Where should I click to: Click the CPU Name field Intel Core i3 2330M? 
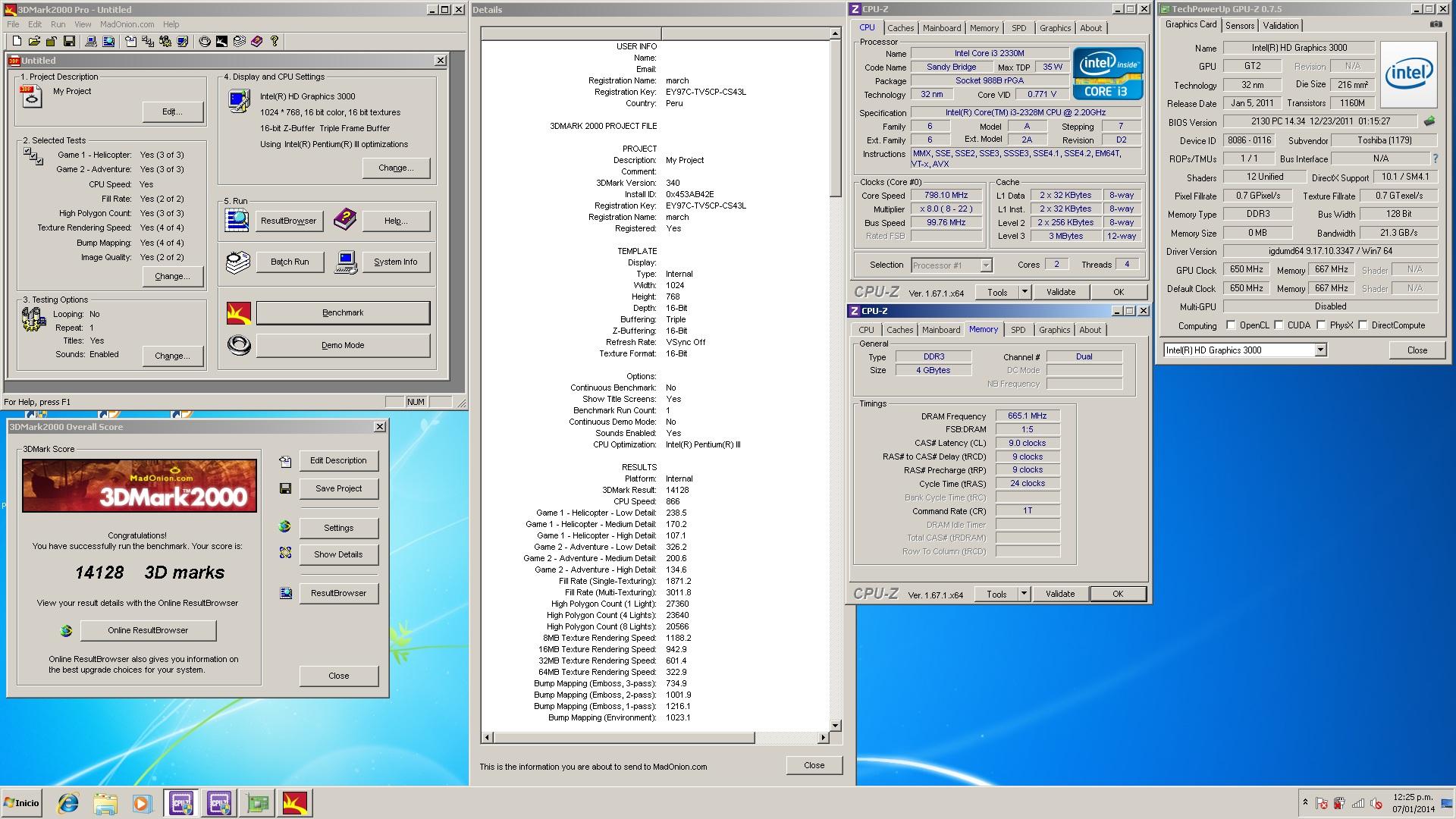pos(989,53)
